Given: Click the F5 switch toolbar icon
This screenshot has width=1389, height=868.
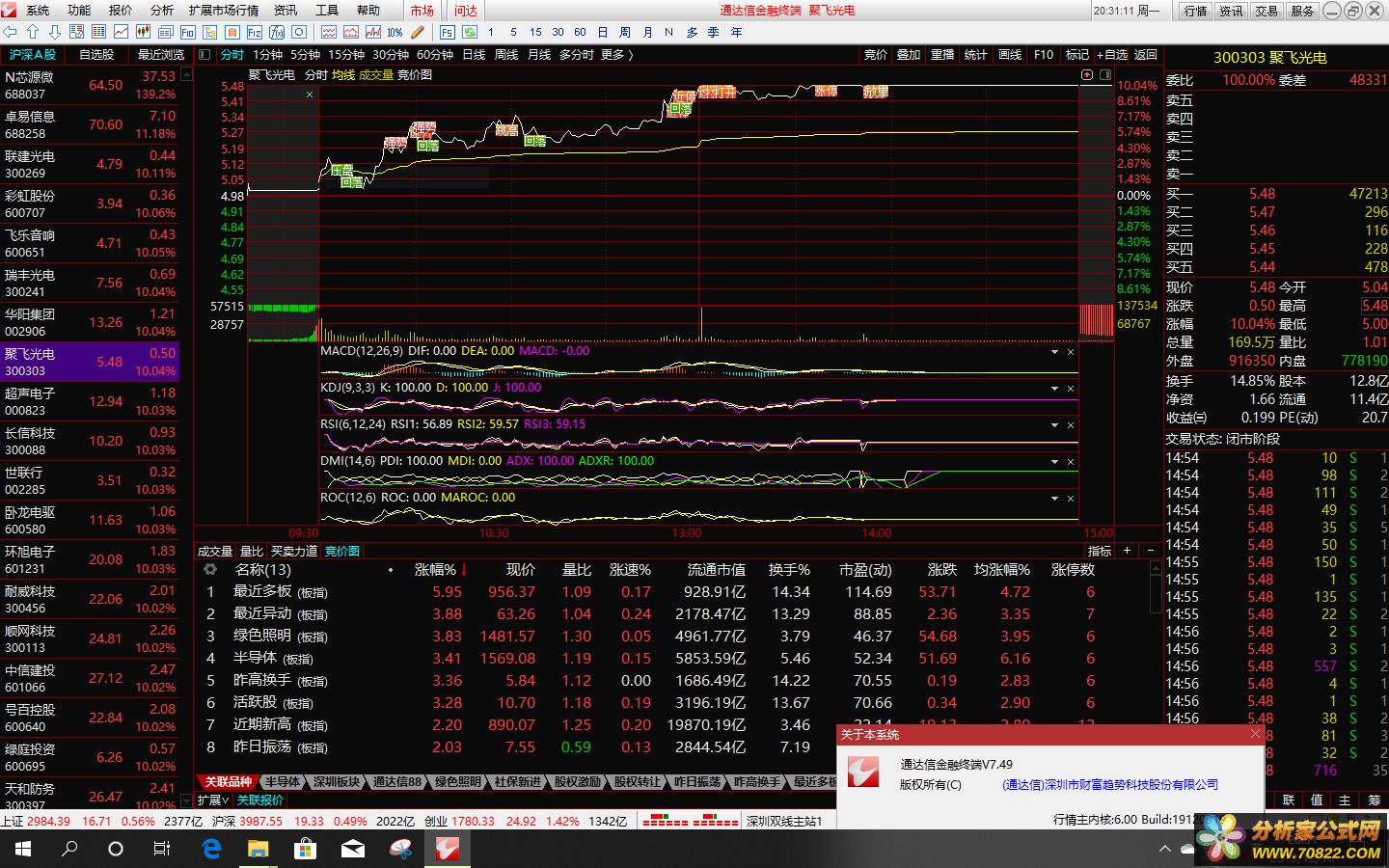Looking at the screenshot, I should 447,32.
